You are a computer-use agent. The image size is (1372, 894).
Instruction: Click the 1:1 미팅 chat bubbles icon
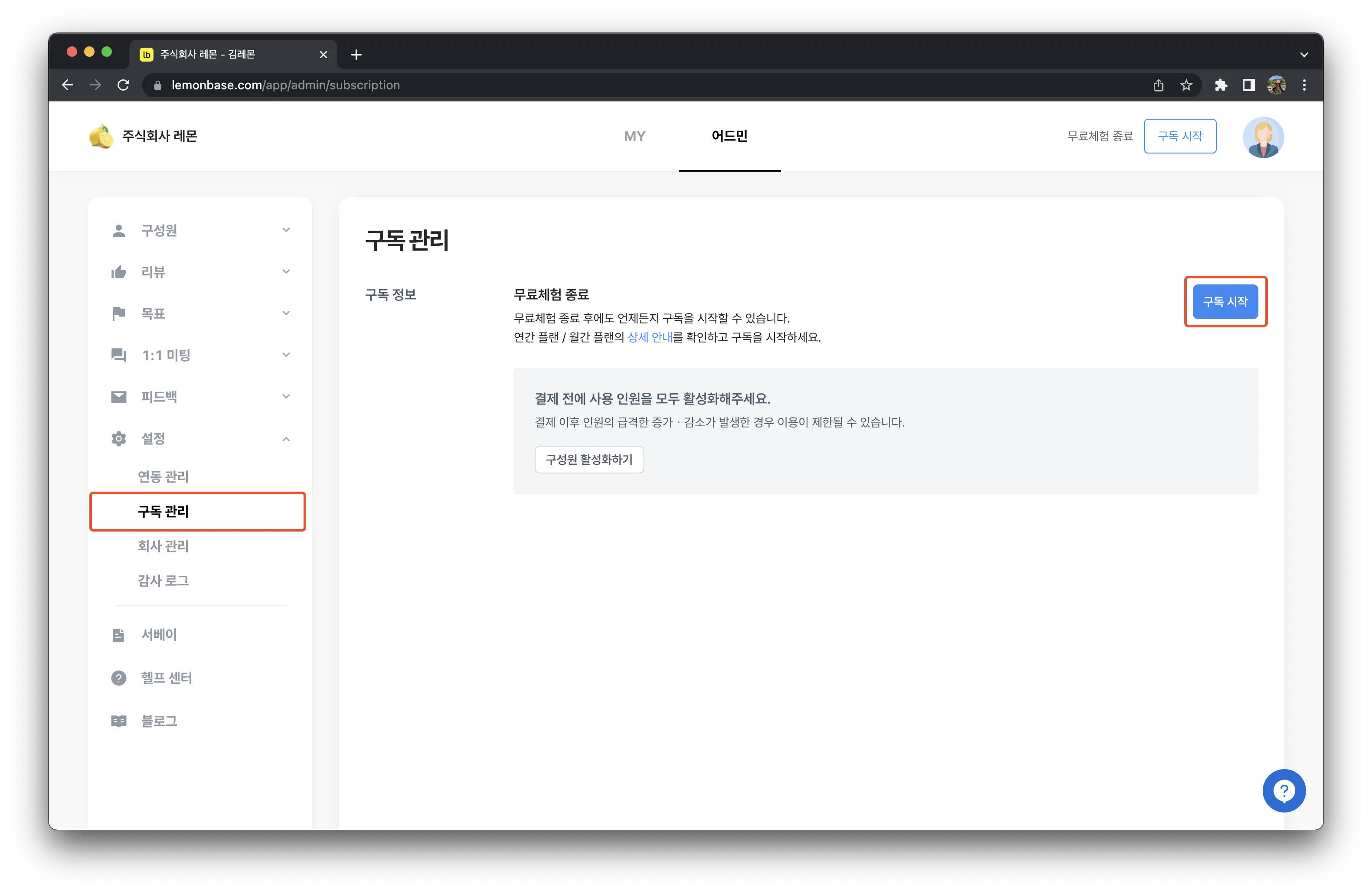pyautogui.click(x=119, y=355)
